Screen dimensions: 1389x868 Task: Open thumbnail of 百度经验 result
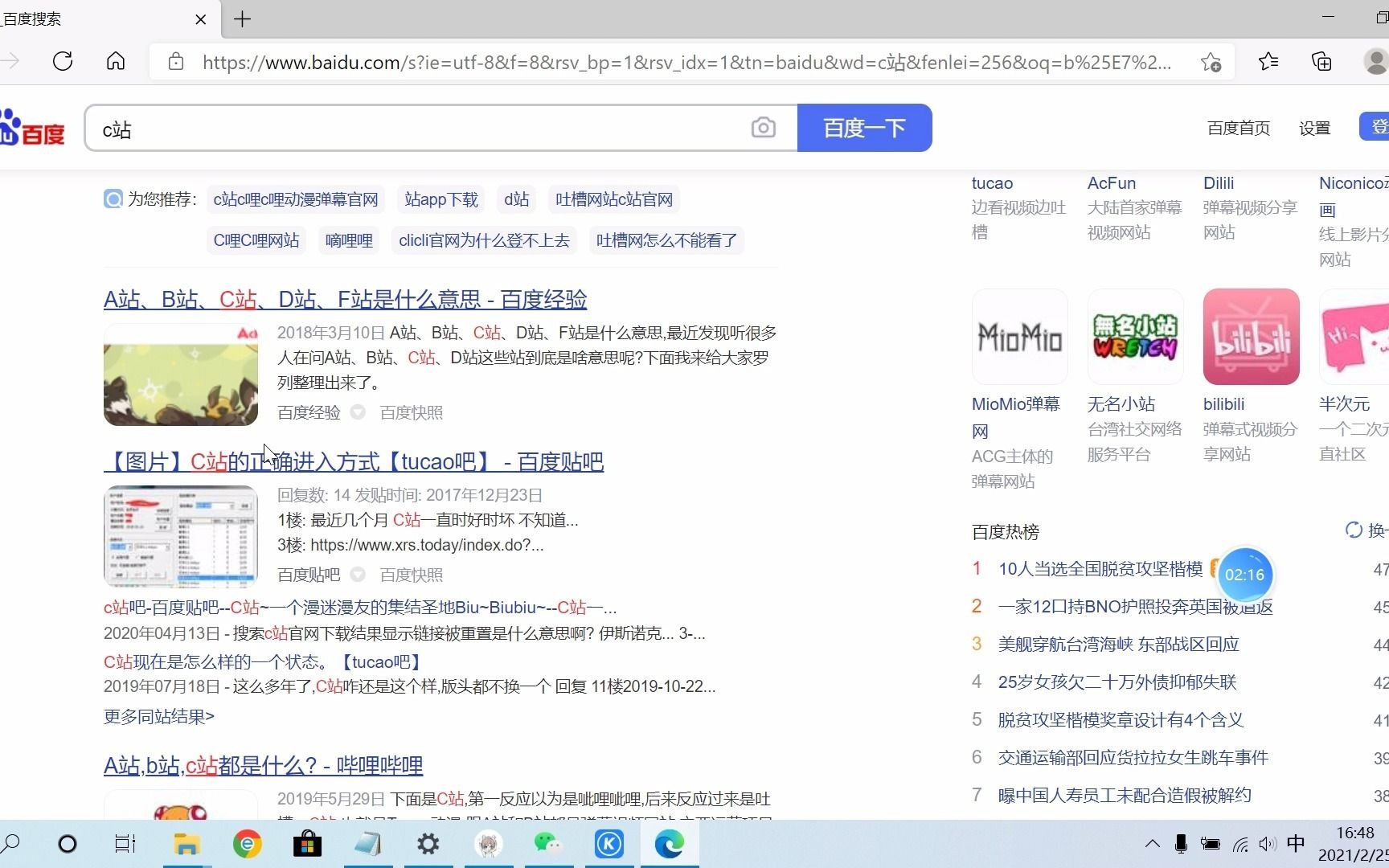pyautogui.click(x=181, y=375)
